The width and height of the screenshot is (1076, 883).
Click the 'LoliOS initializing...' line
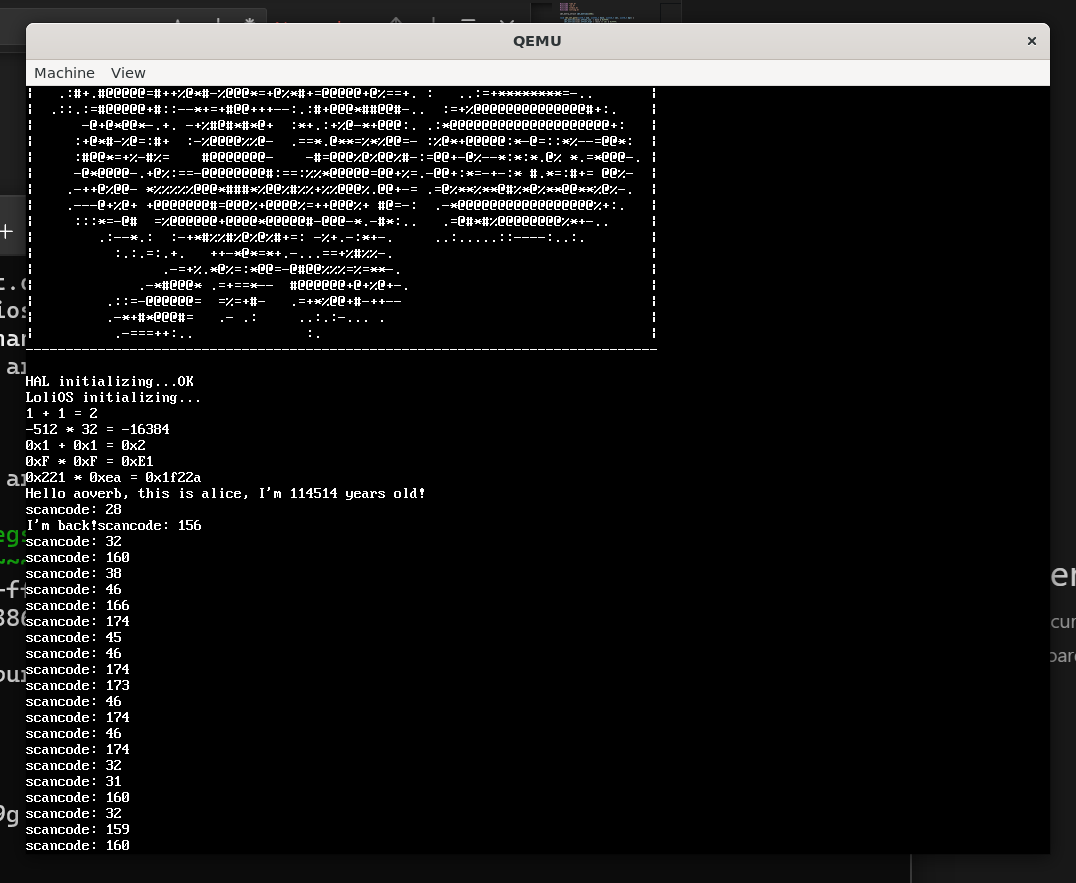[113, 397]
